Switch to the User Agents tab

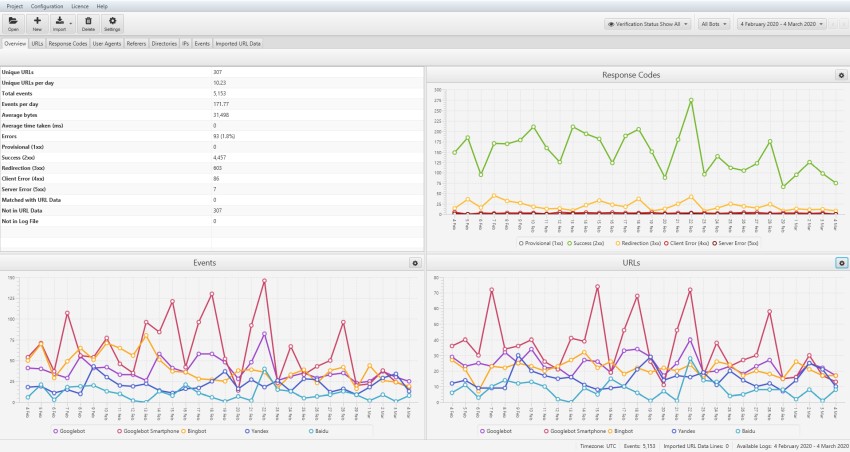[107, 44]
